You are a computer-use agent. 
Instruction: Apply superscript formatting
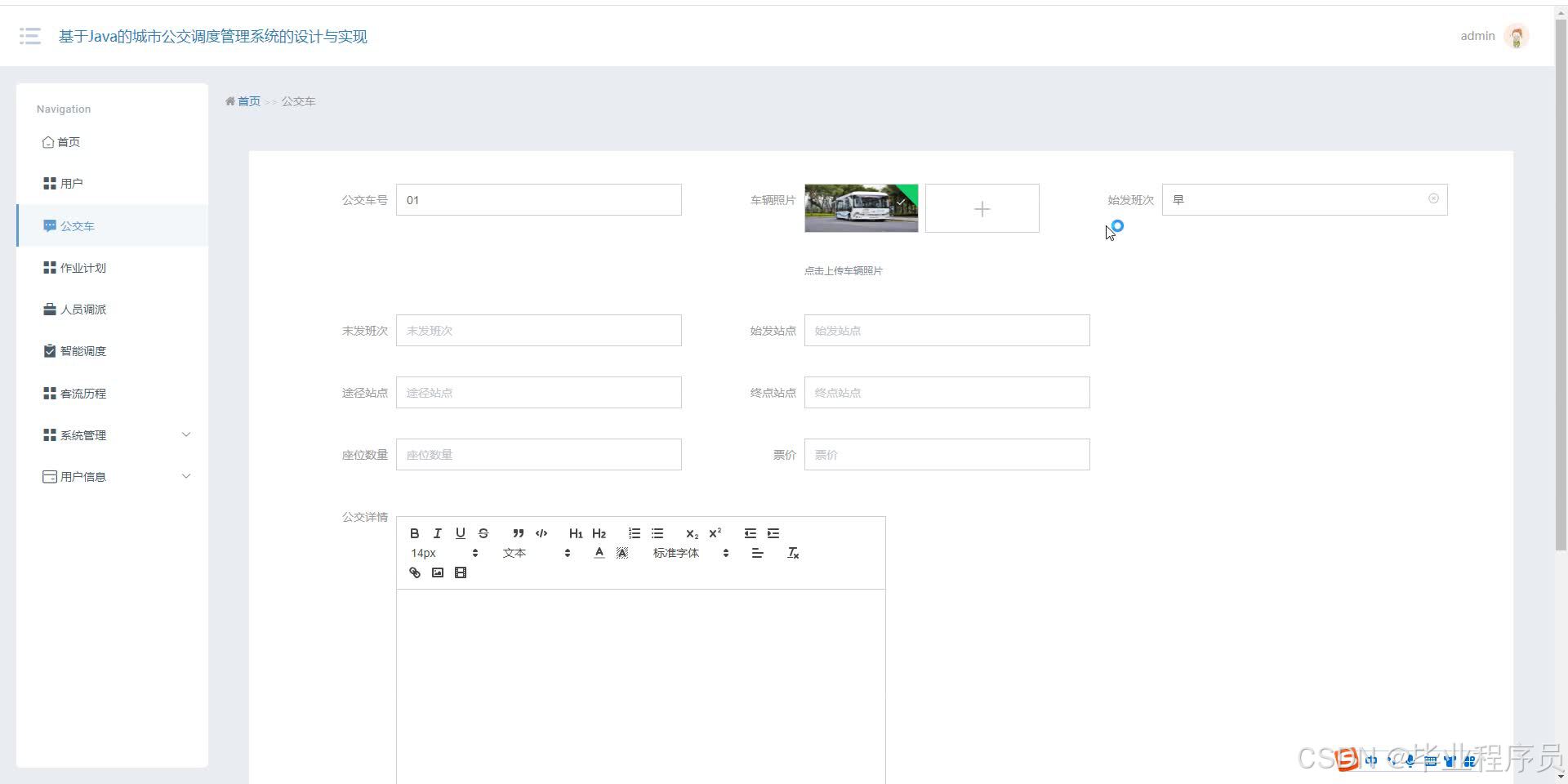pos(715,533)
